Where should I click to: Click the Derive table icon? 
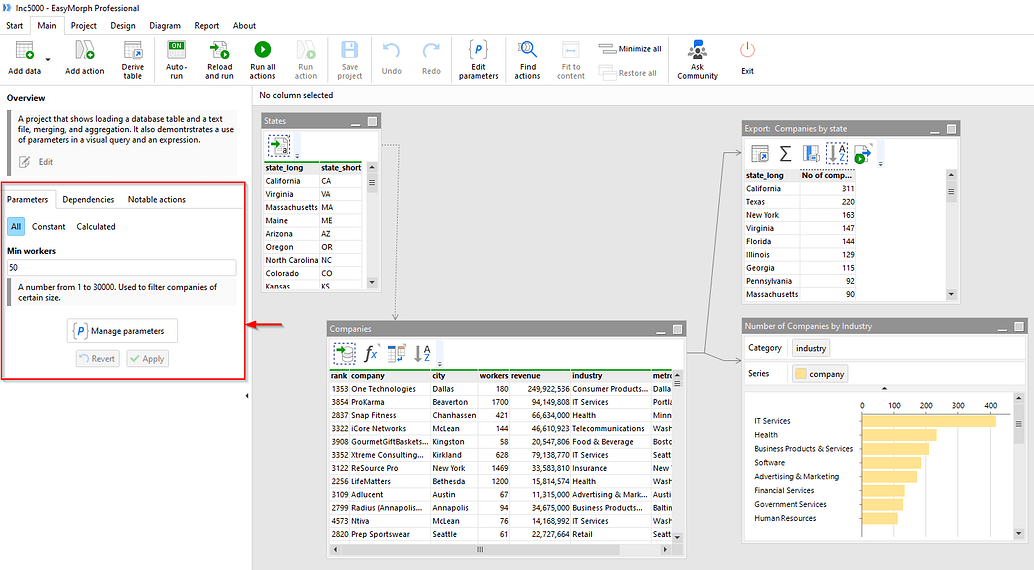pos(133,51)
